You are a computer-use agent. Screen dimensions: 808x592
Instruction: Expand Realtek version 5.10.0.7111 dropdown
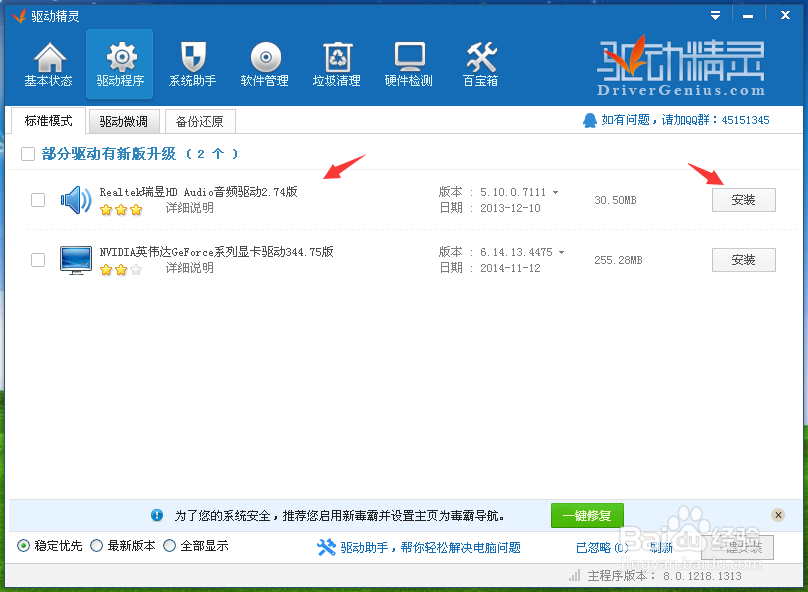pos(556,192)
